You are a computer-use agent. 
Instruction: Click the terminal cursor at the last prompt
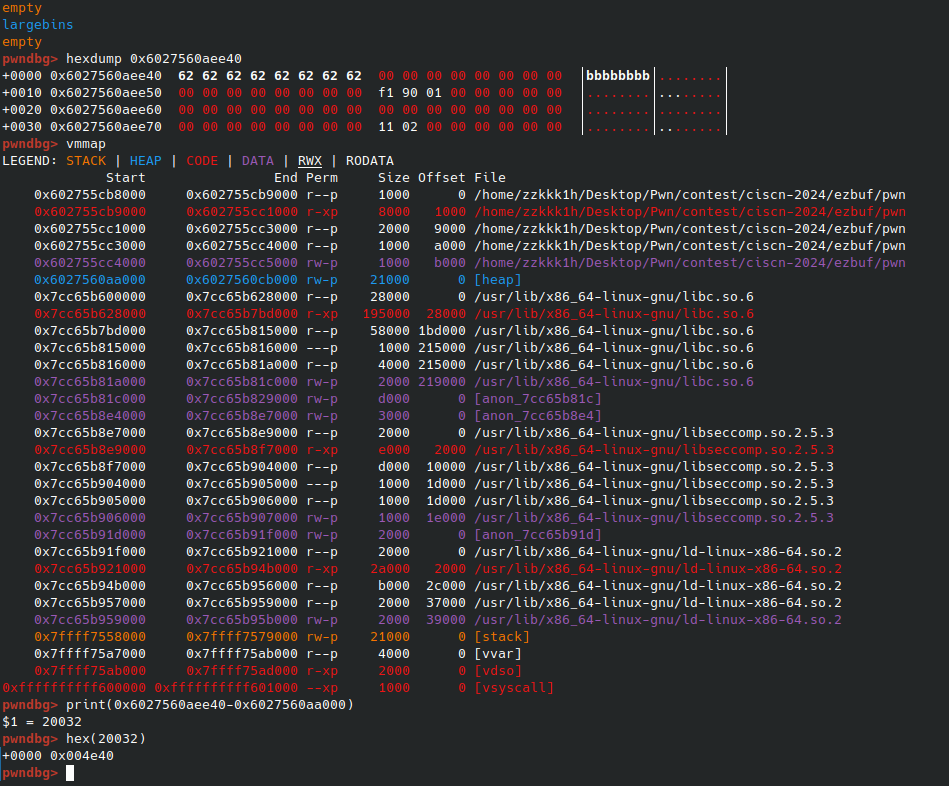pos(70,773)
